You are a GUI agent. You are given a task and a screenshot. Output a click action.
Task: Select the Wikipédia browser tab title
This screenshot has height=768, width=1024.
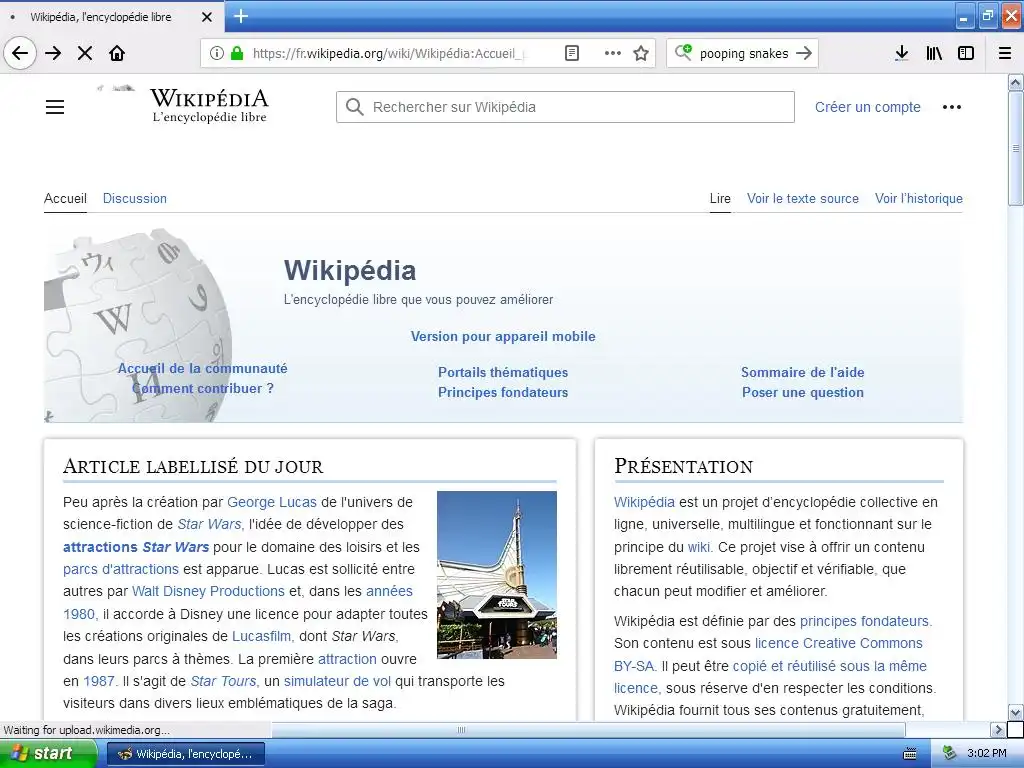(x=101, y=17)
